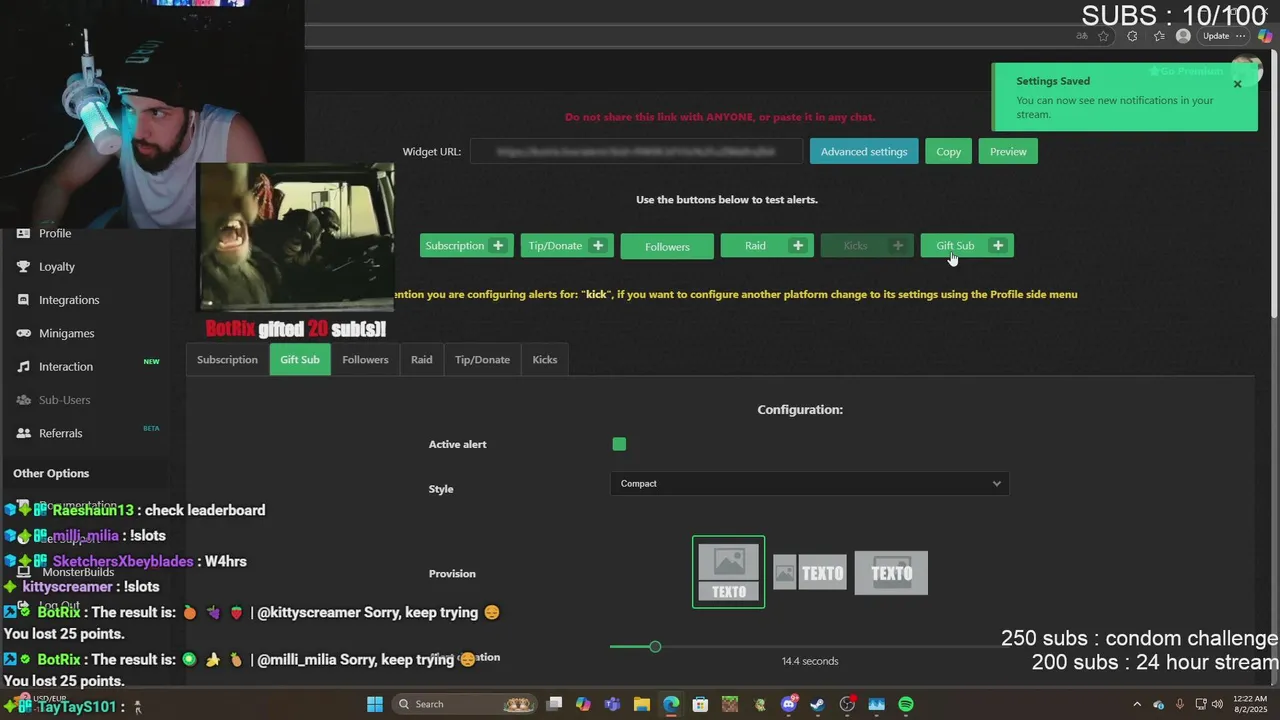Switch to the Followers alert tab
The height and width of the screenshot is (720, 1280).
pyautogui.click(x=365, y=360)
